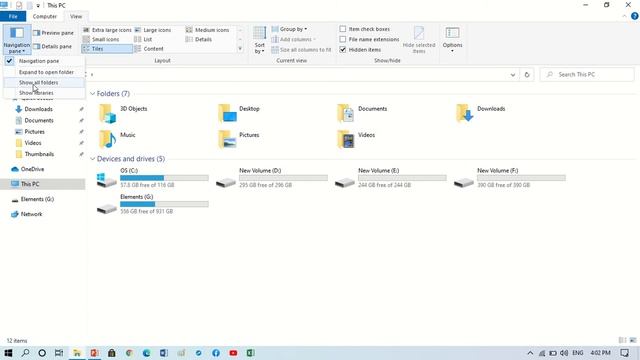Screen dimensions: 640x360
Task: Switch to the Computer tab
Action: pos(44,16)
